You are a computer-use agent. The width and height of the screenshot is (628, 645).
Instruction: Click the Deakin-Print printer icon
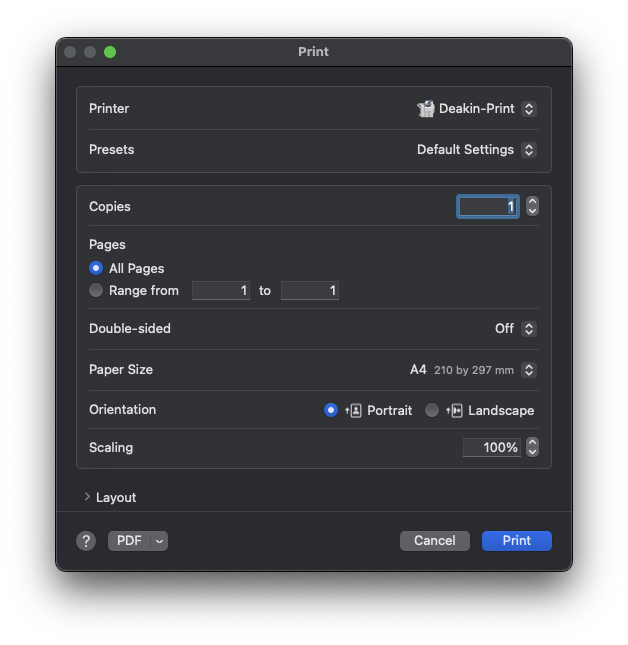(x=426, y=109)
